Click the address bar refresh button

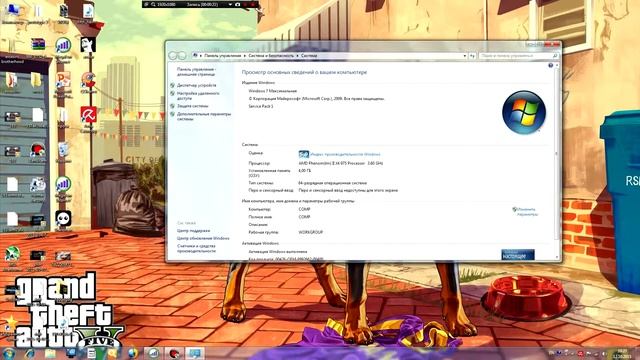pyautogui.click(x=472, y=56)
